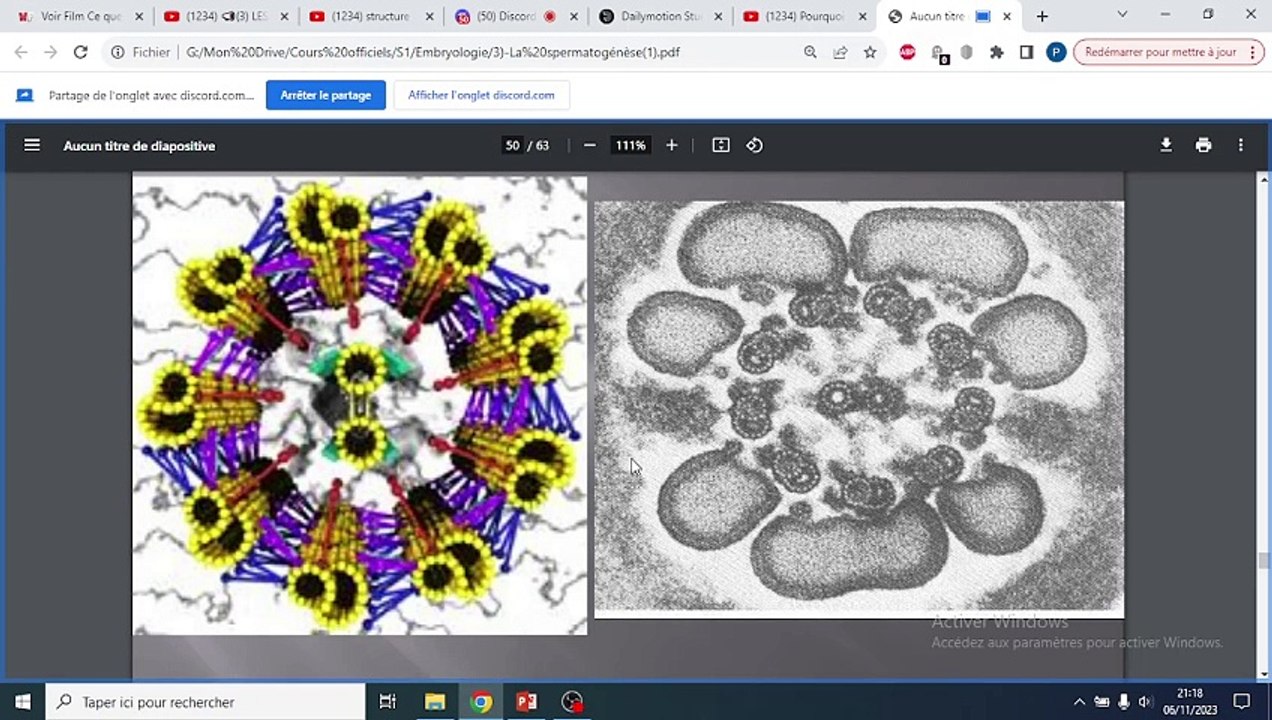Screen dimensions: 1272x720
Task: Show hidden system tray icons
Action: (1079, 702)
